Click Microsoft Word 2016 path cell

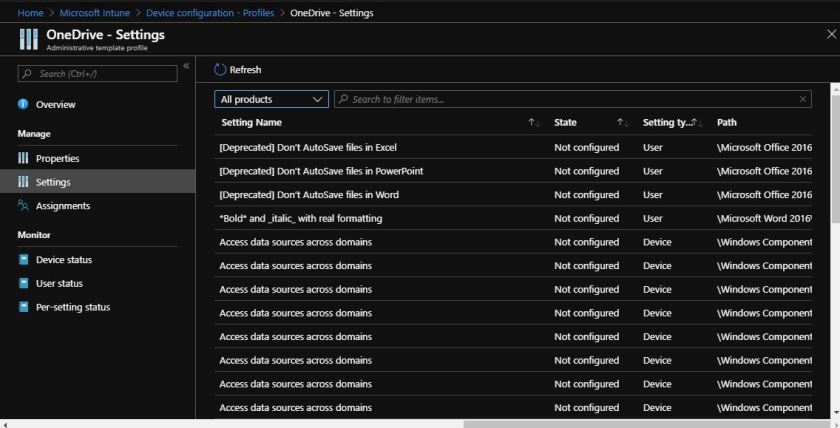tap(764, 218)
